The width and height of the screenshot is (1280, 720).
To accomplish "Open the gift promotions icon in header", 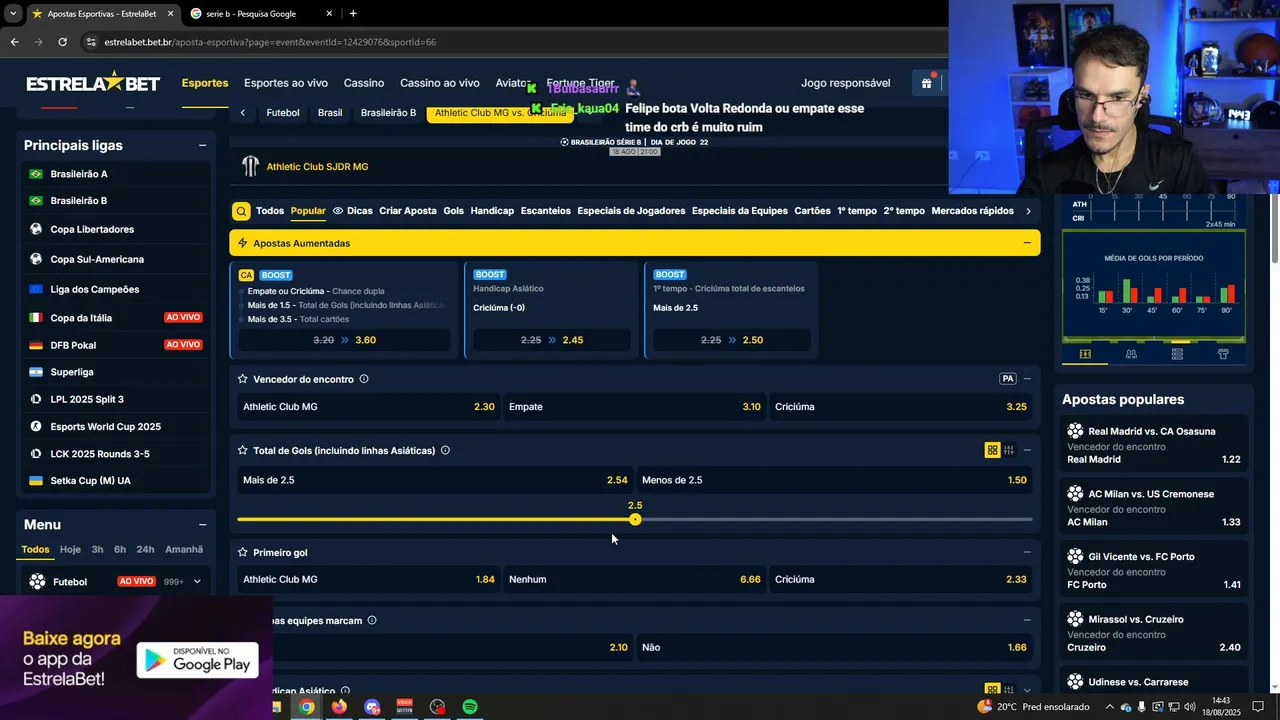I will 927,83.
